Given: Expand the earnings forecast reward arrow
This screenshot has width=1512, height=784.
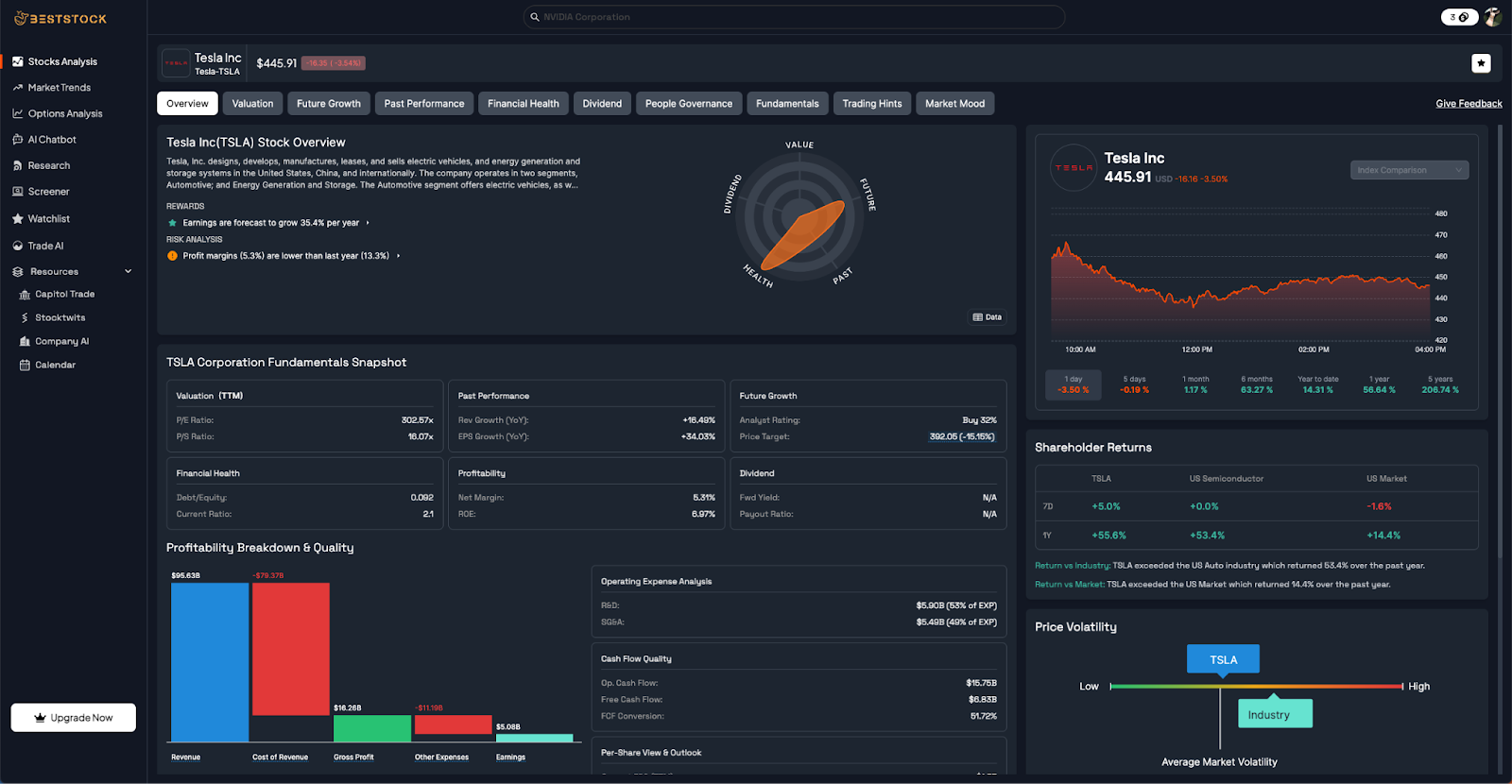Looking at the screenshot, I should 368,223.
